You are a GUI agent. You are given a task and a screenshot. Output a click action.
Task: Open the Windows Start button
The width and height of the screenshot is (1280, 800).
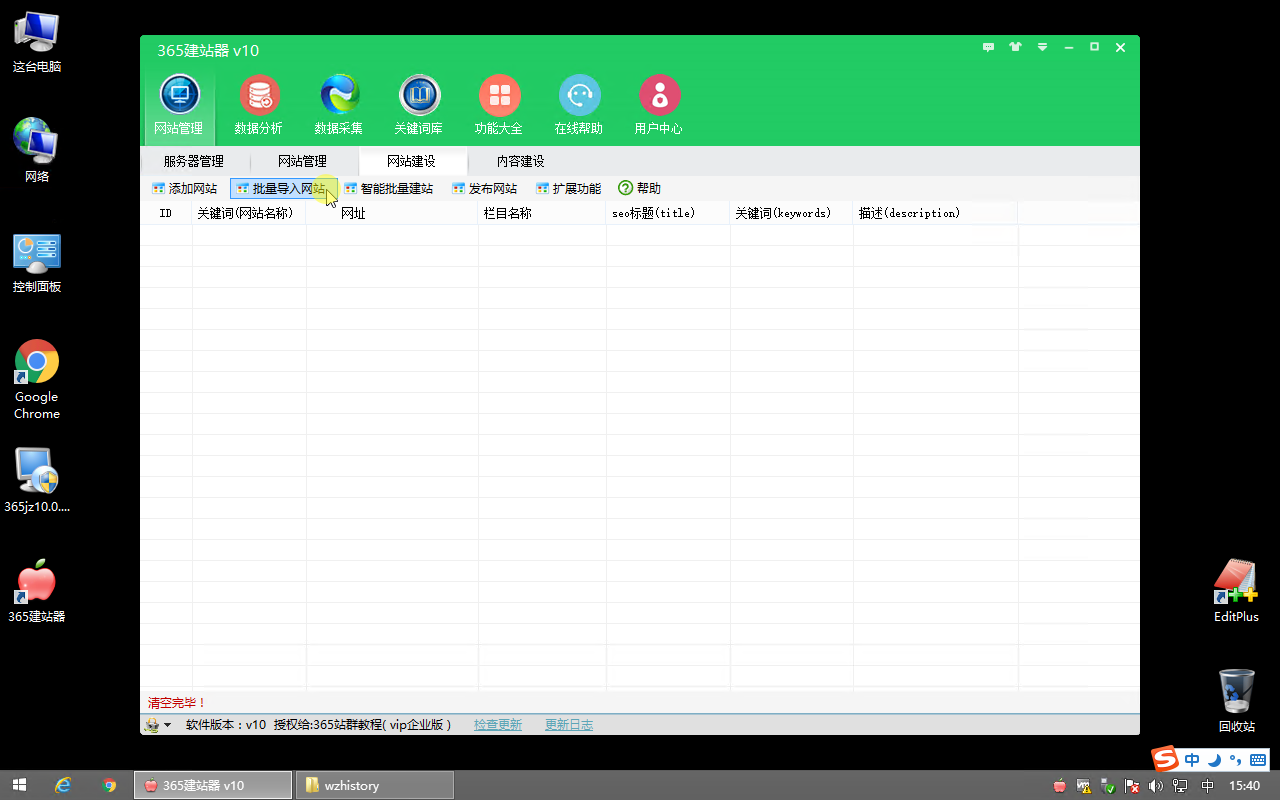tap(19, 785)
